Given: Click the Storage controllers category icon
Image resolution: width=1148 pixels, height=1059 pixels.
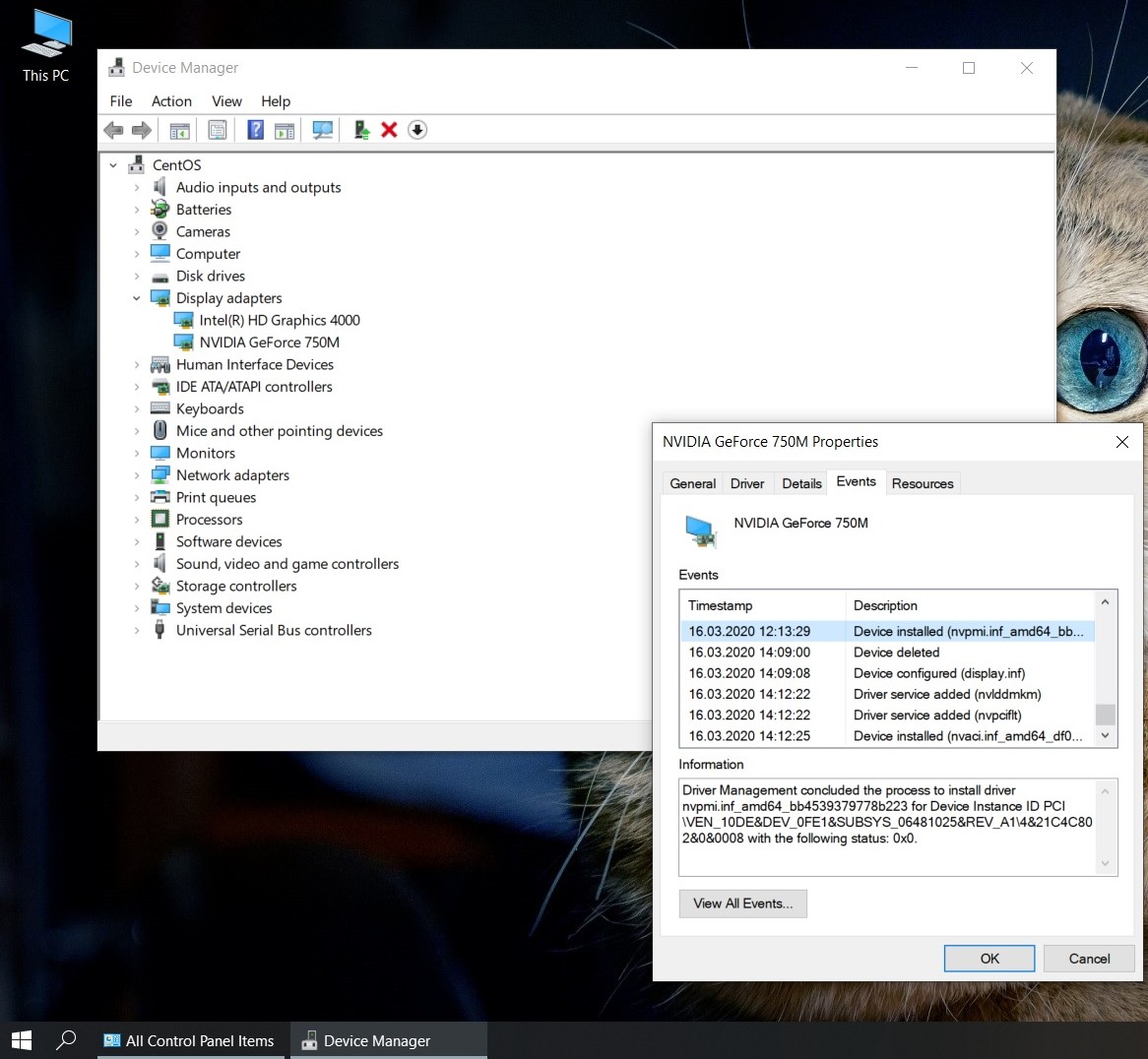Looking at the screenshot, I should (159, 586).
